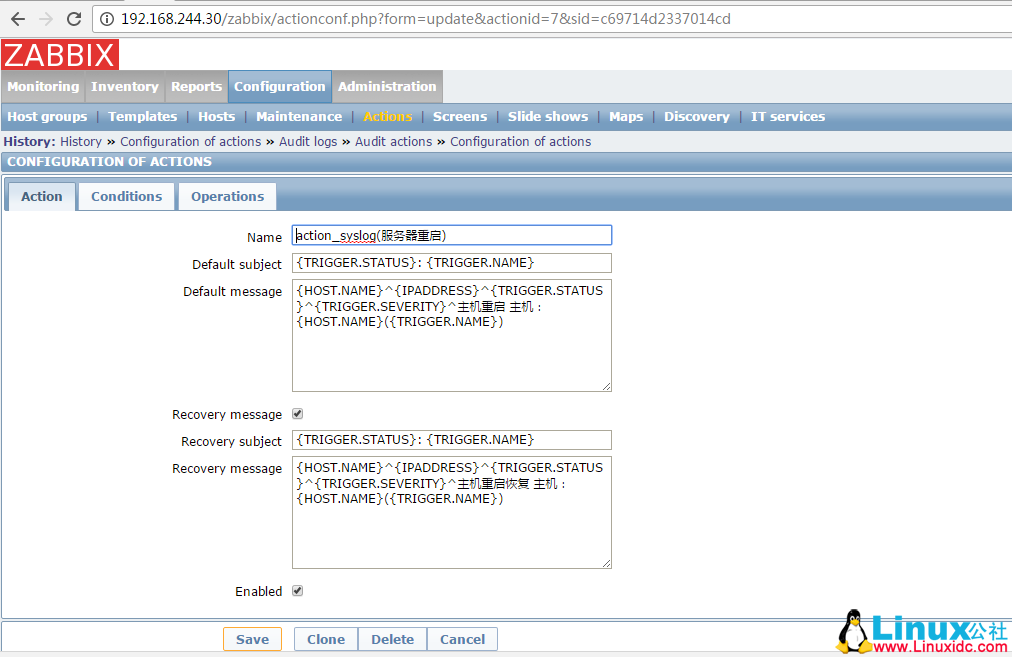1012x657 pixels.
Task: Open the Operations tab
Action: click(x=227, y=196)
